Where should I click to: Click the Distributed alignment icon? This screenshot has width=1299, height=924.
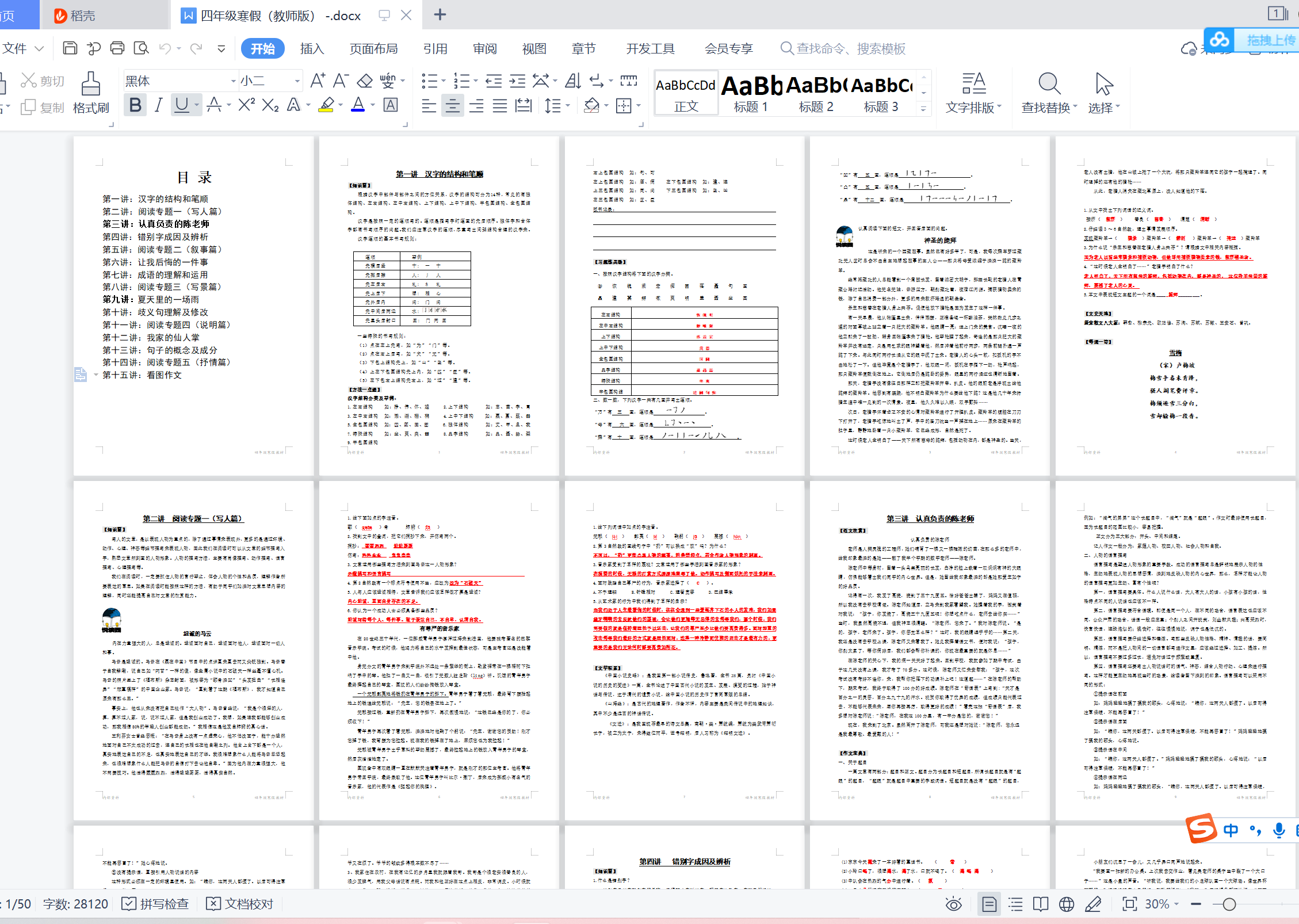point(524,106)
